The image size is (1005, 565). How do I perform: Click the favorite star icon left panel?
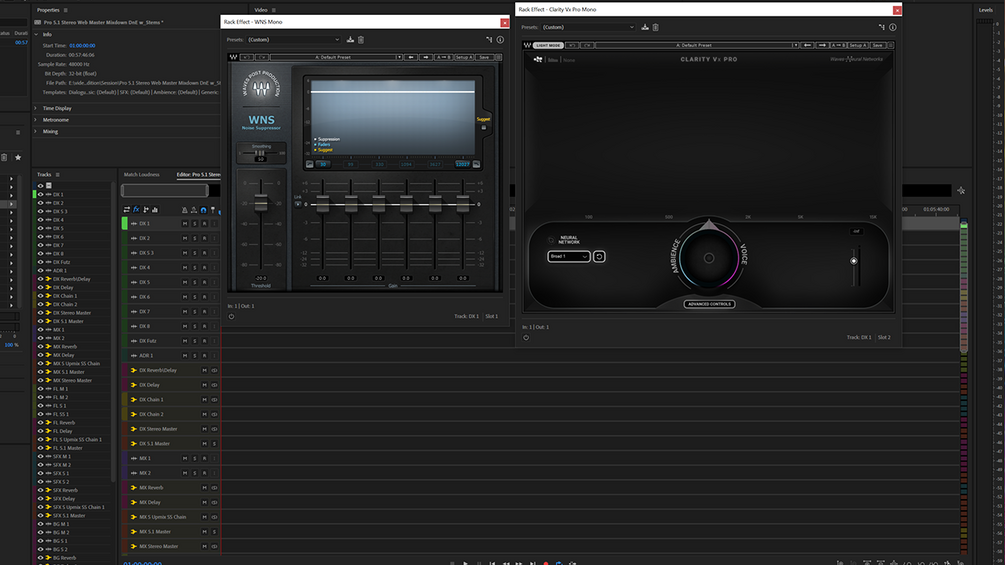tap(18, 157)
